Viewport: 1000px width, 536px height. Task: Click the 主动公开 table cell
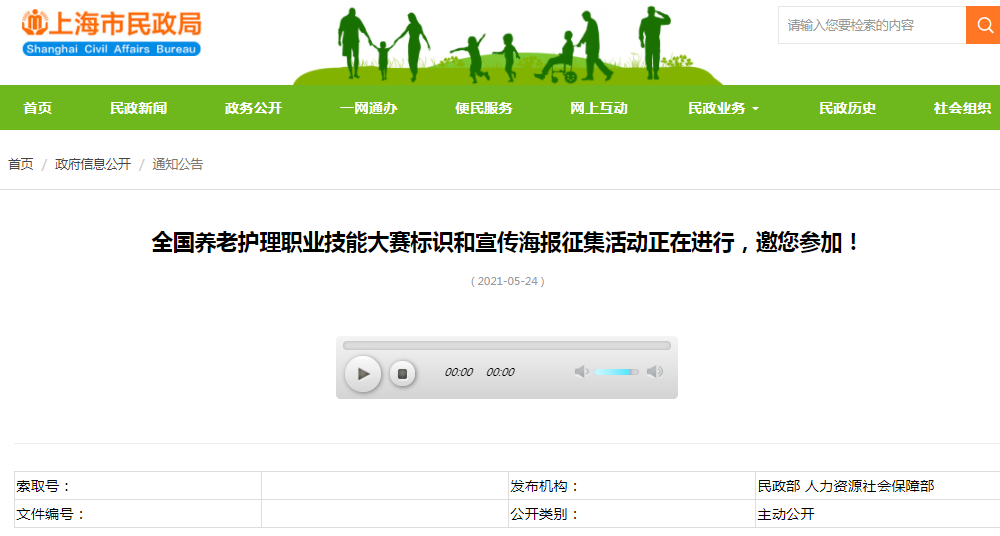point(878,514)
